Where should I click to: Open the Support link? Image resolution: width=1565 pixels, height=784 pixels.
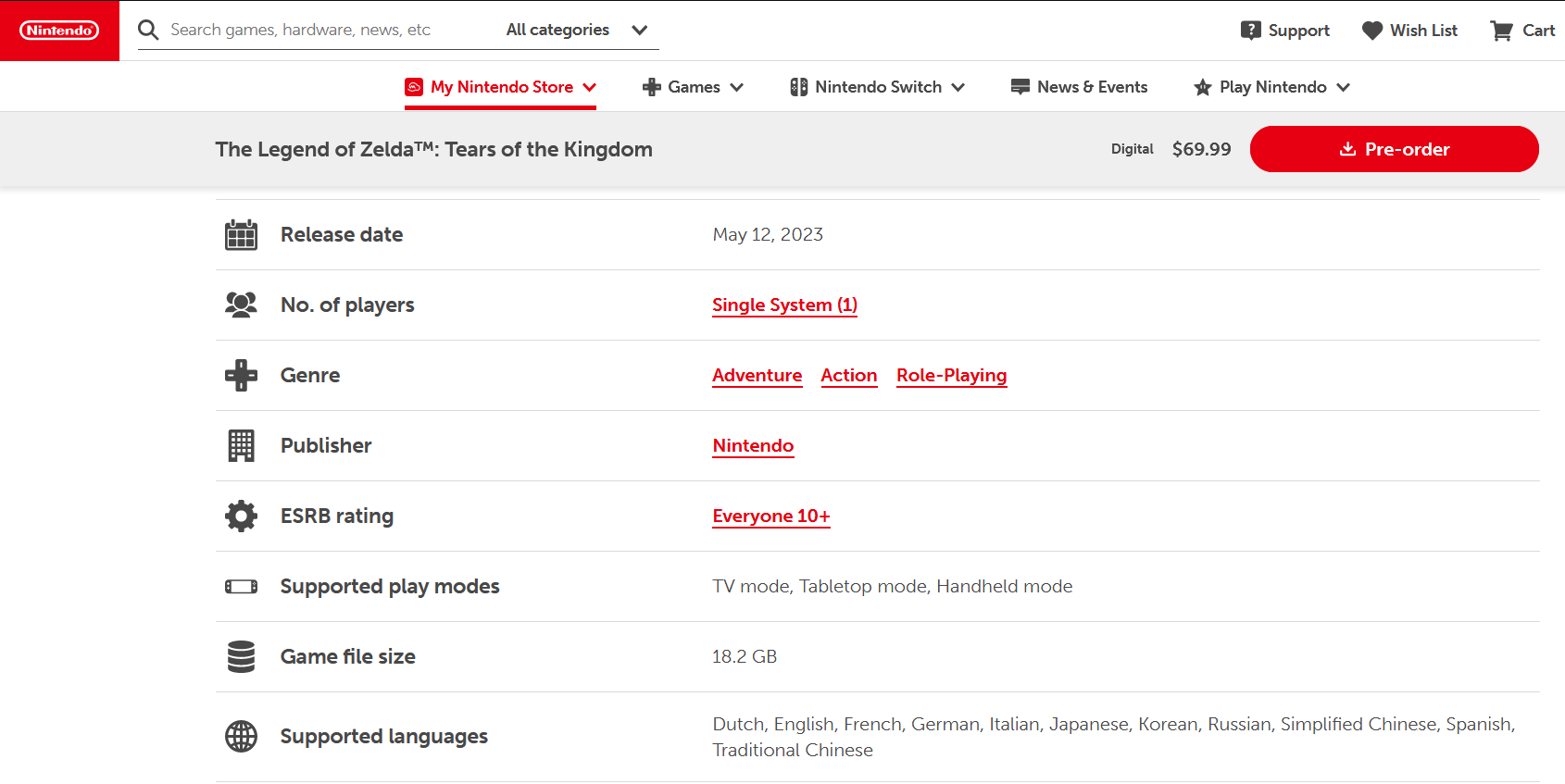coord(1285,31)
